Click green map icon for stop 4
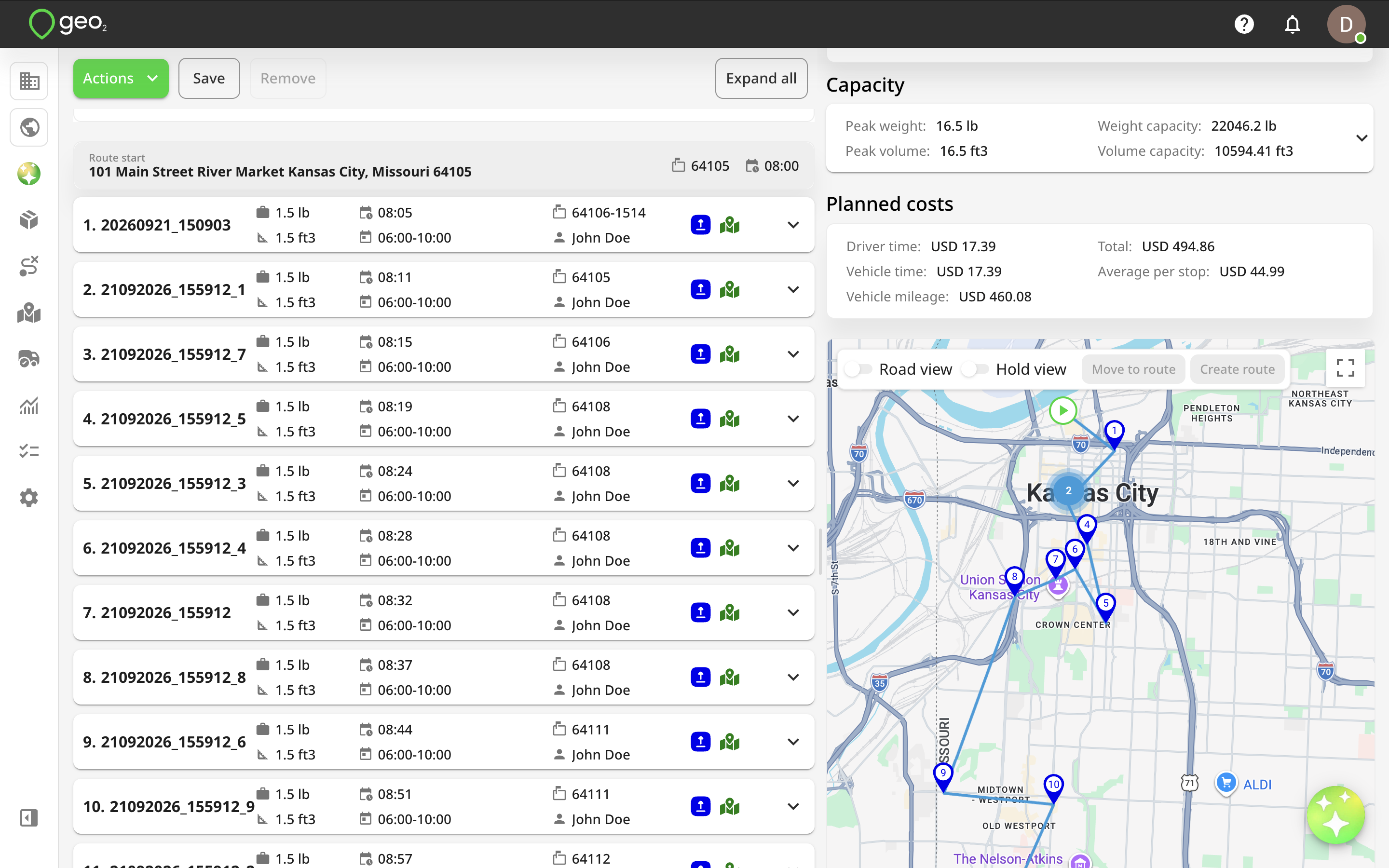Viewport: 1389px width, 868px height. (730, 419)
